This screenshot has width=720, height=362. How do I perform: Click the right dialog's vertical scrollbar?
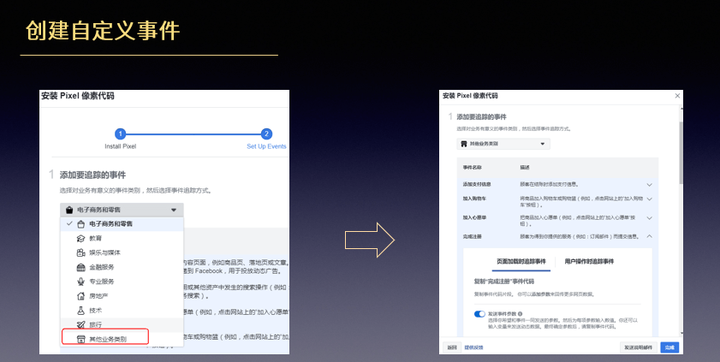pos(681,153)
